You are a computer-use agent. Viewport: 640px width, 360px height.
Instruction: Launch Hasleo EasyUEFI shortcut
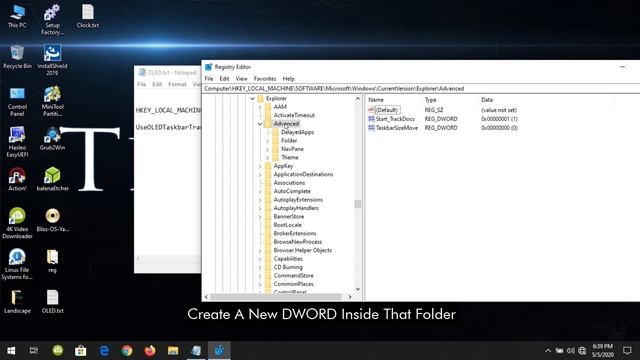pos(17,142)
